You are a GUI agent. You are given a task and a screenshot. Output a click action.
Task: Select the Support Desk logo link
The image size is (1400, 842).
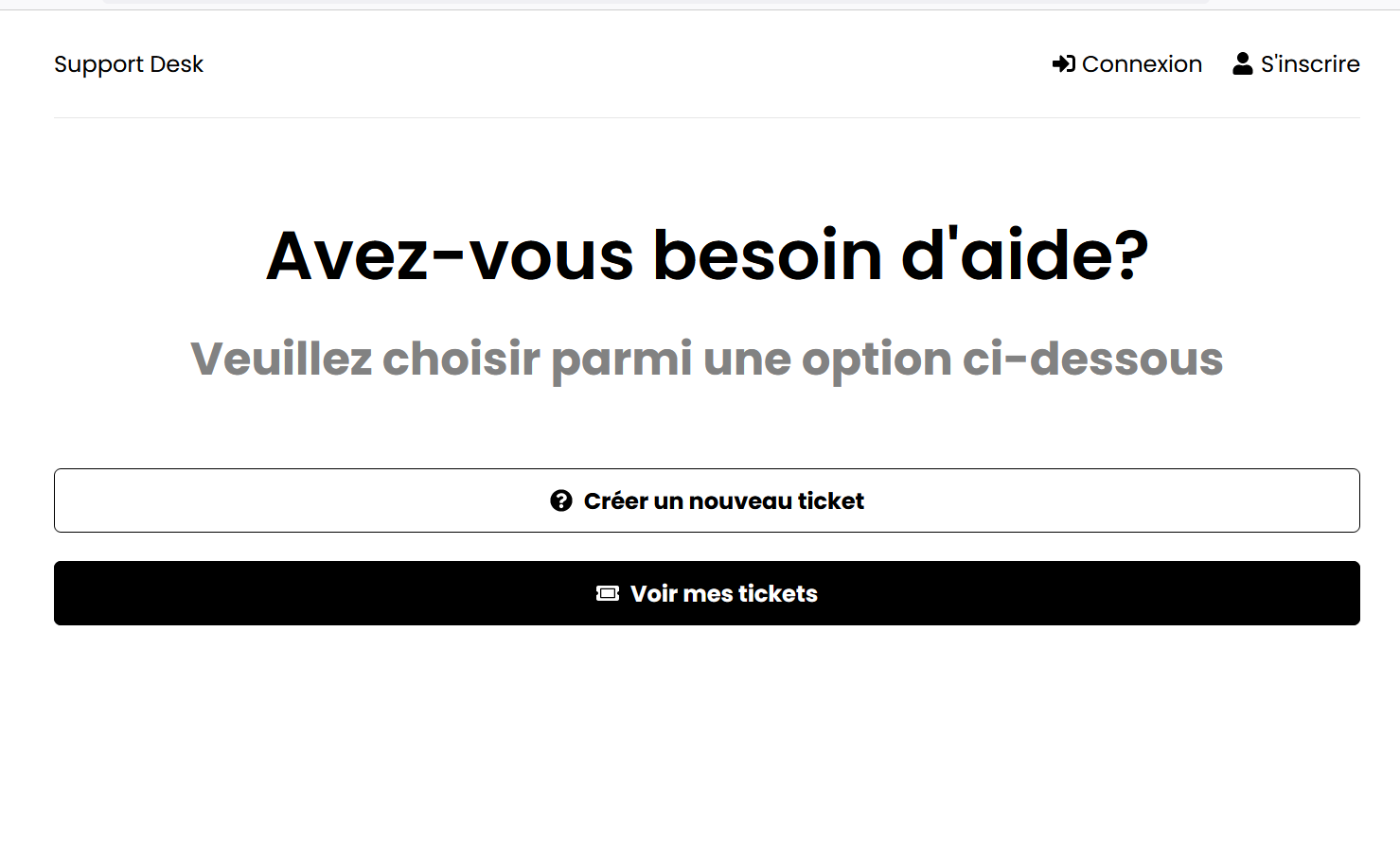tap(129, 64)
